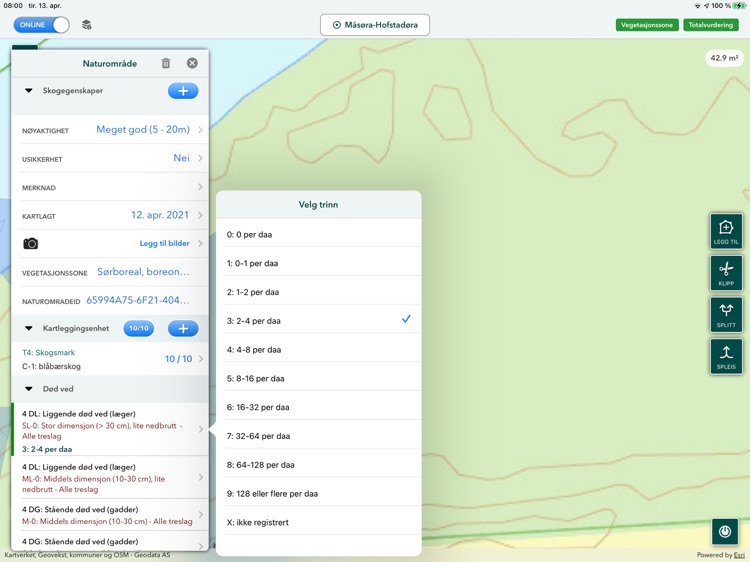Open the Esri attribution link
The width and height of the screenshot is (750, 562).
point(739,555)
